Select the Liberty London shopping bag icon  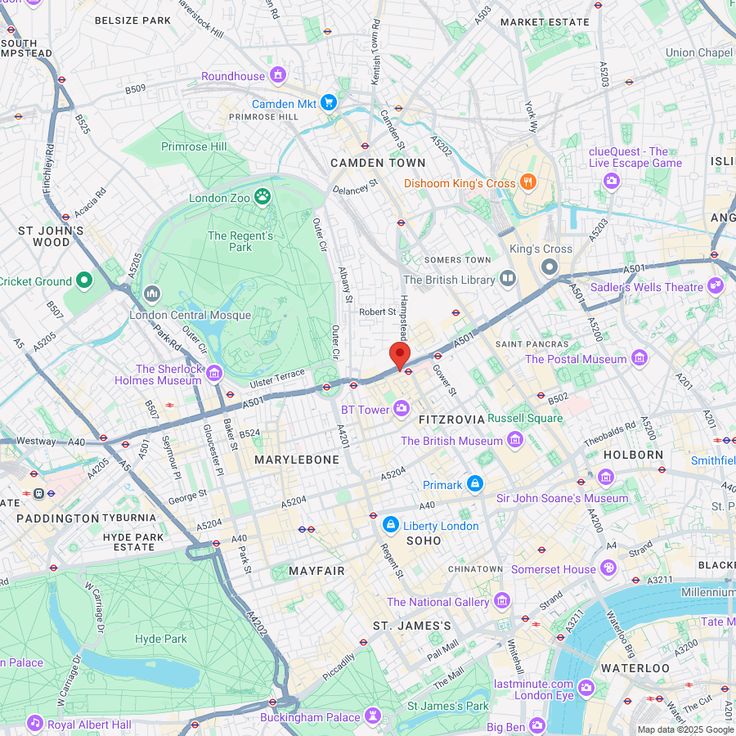(x=391, y=525)
